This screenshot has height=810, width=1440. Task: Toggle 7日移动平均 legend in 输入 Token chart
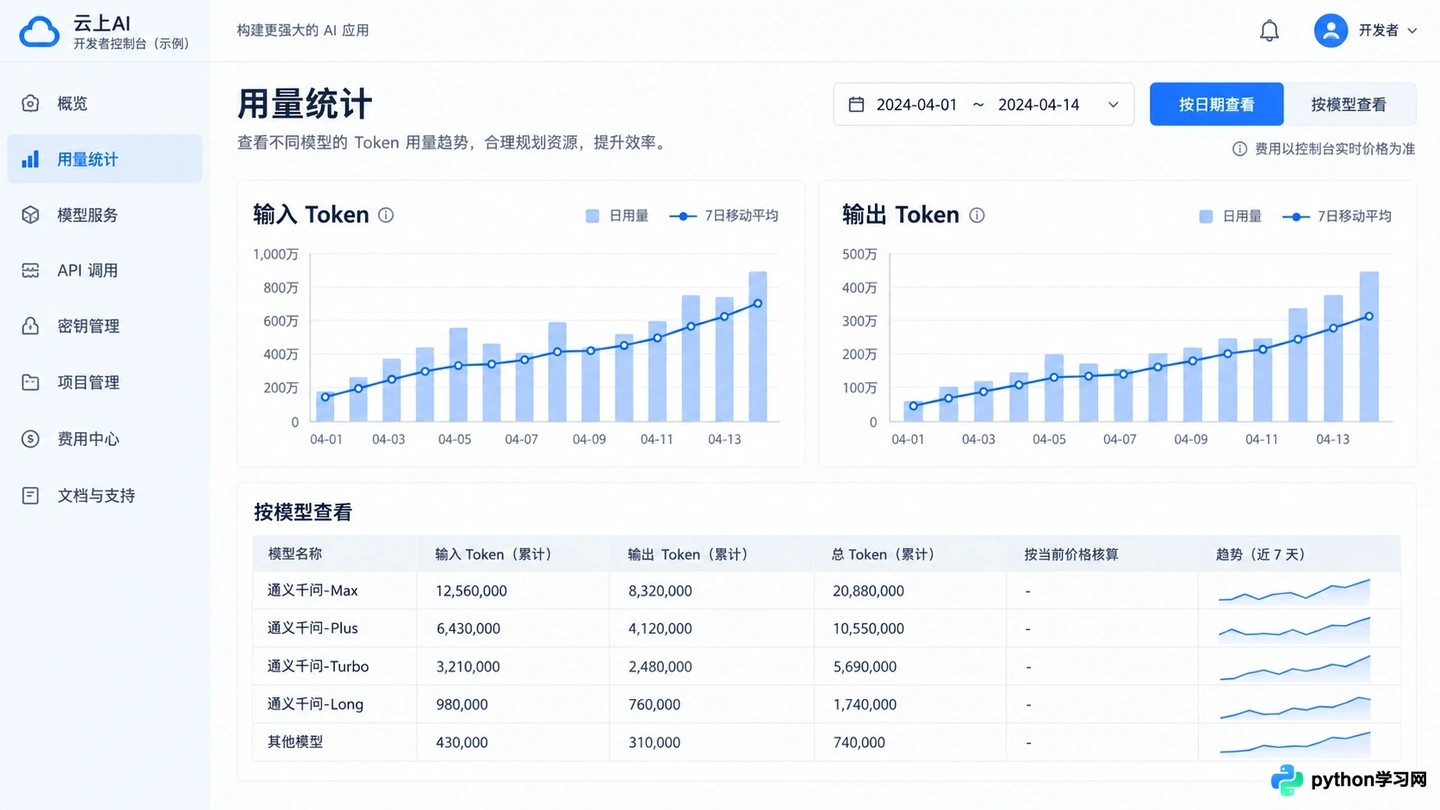[x=723, y=216]
